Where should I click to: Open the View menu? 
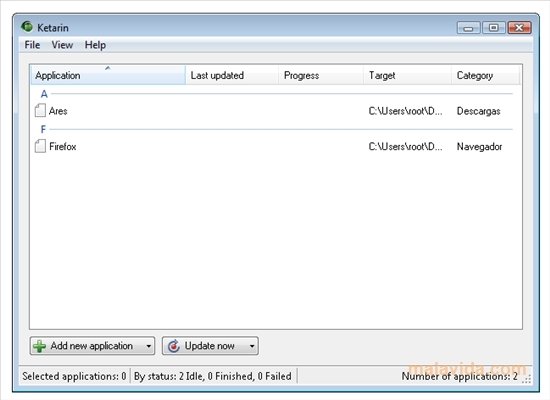62,45
